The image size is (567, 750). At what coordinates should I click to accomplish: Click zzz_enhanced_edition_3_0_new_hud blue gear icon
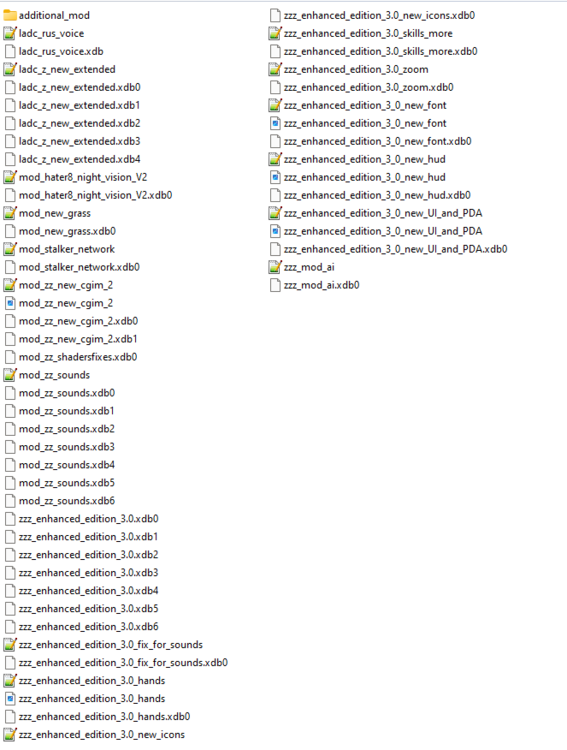(x=275, y=177)
